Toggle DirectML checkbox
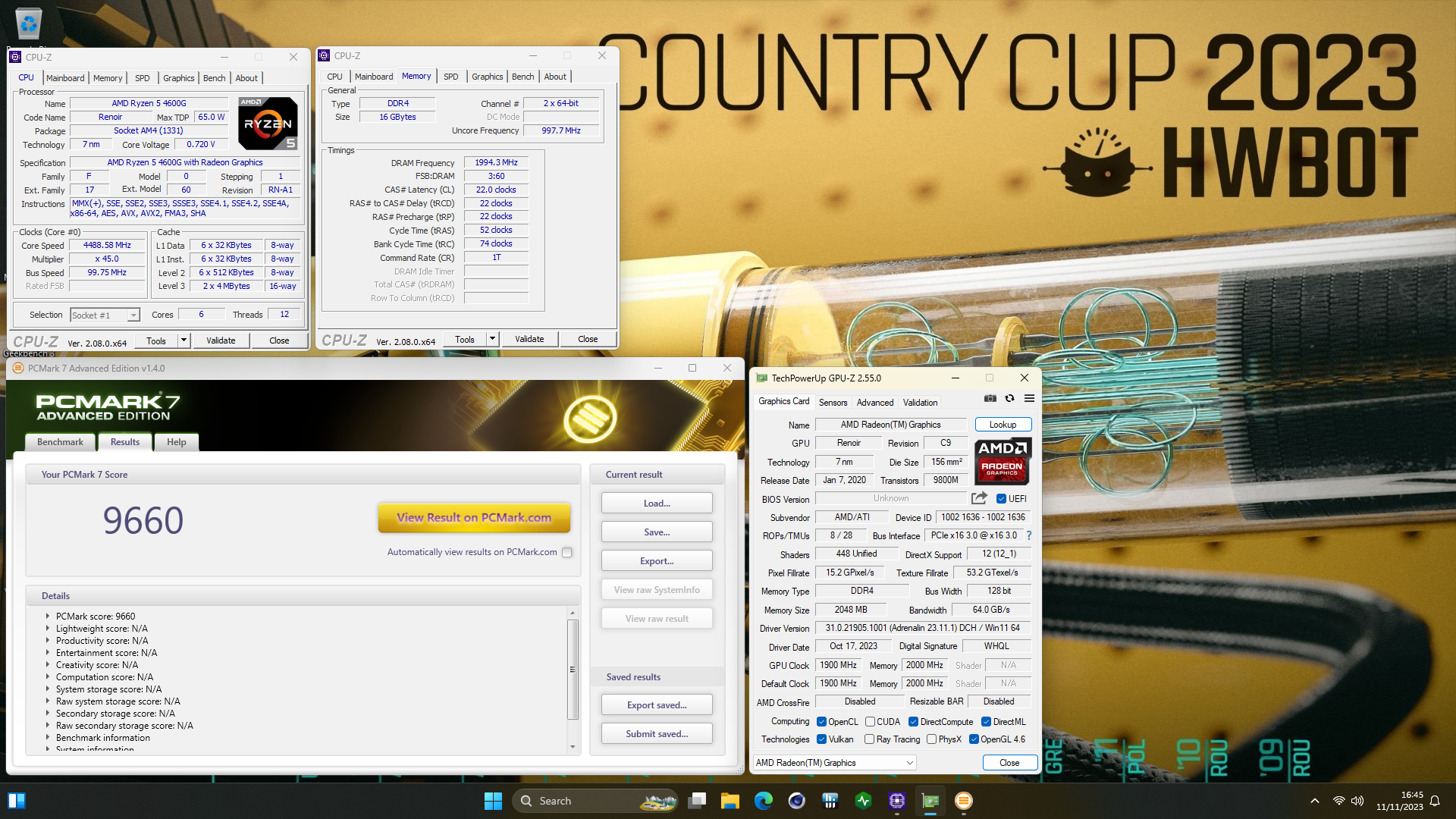The width and height of the screenshot is (1456, 819). click(986, 721)
